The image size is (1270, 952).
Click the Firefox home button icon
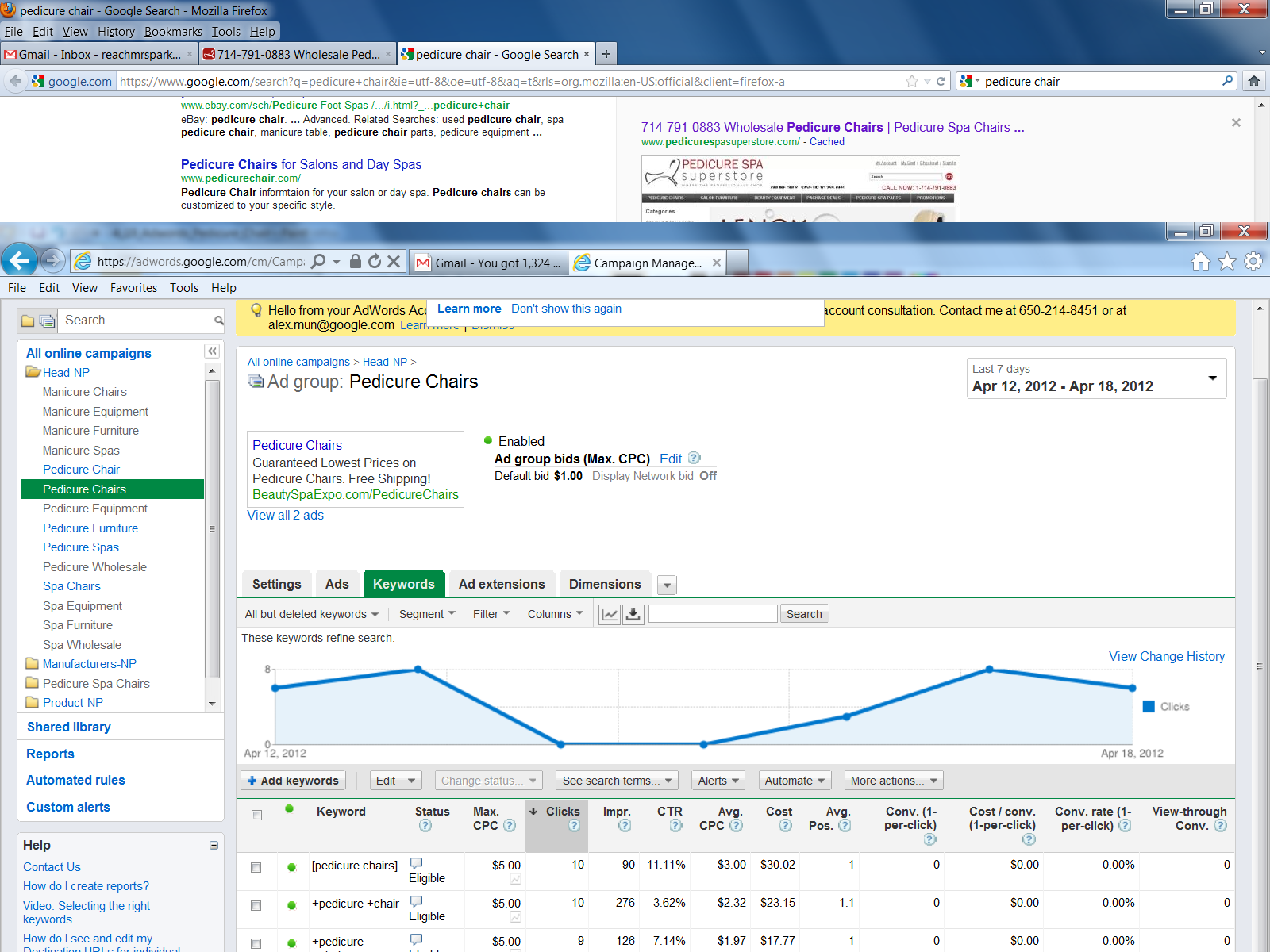click(1254, 81)
